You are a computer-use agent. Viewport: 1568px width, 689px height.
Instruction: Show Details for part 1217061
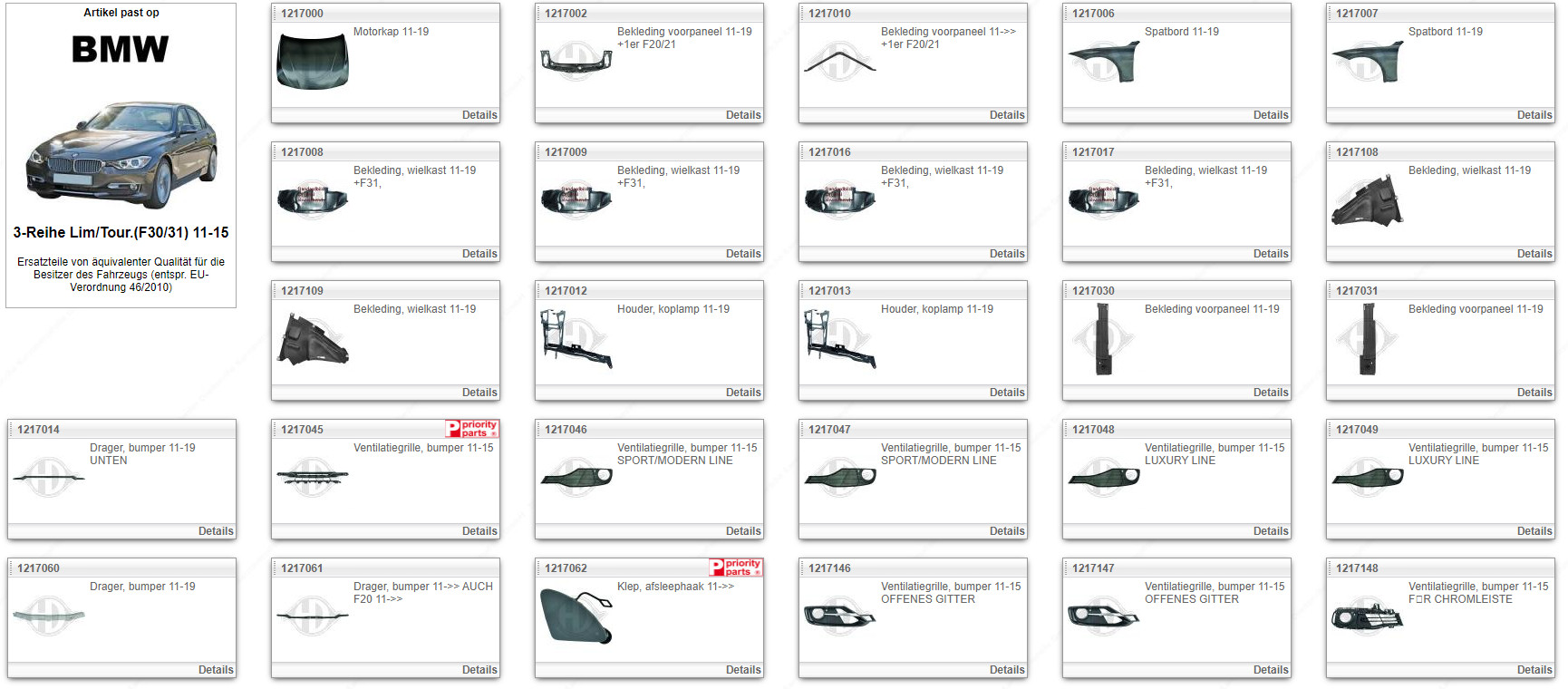479,670
